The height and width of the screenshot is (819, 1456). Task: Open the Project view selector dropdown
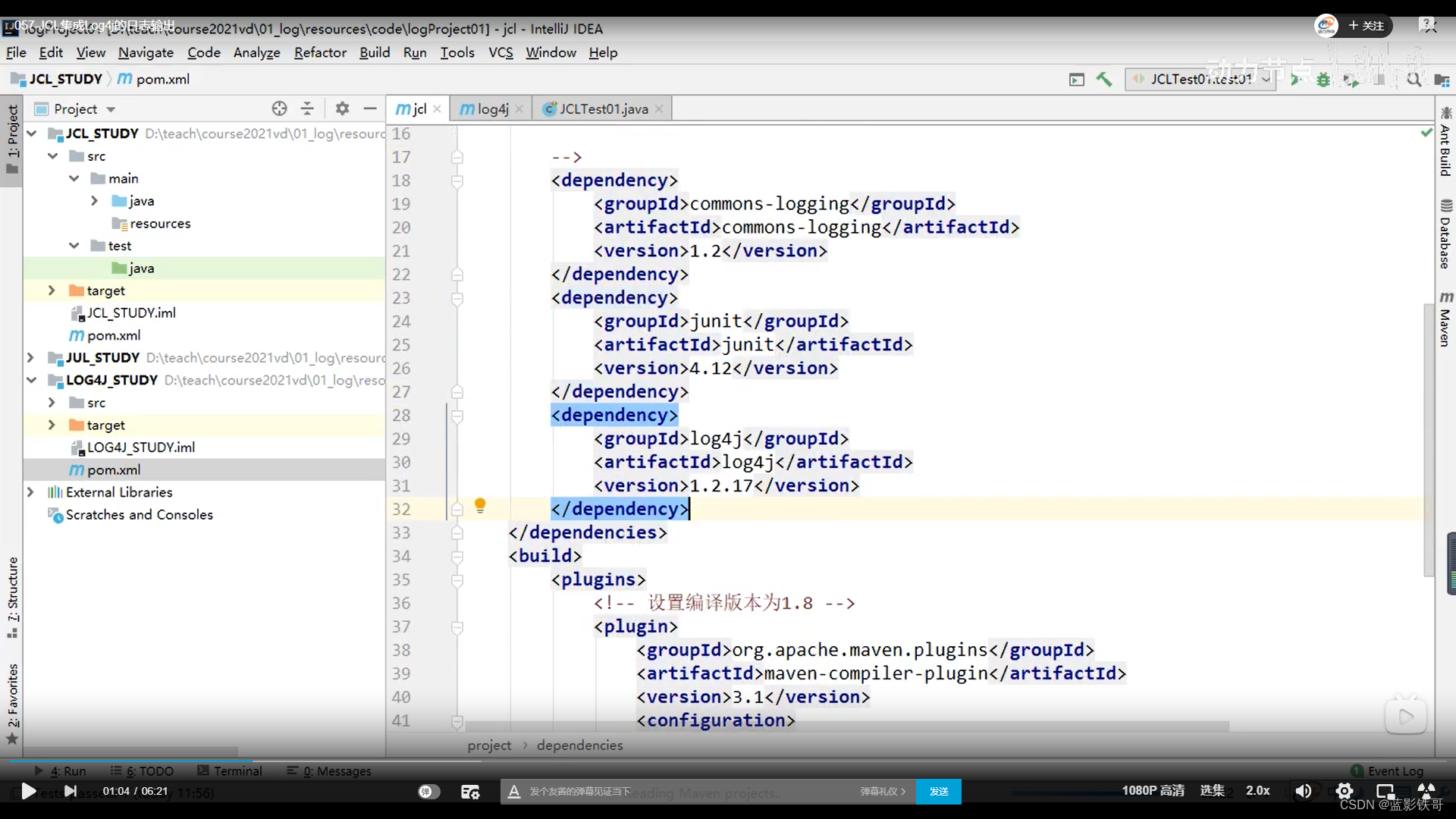tap(76, 108)
